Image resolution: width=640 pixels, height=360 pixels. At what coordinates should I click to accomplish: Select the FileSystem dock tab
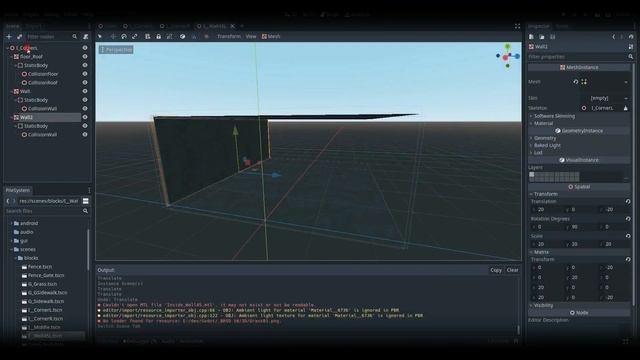tap(18, 190)
